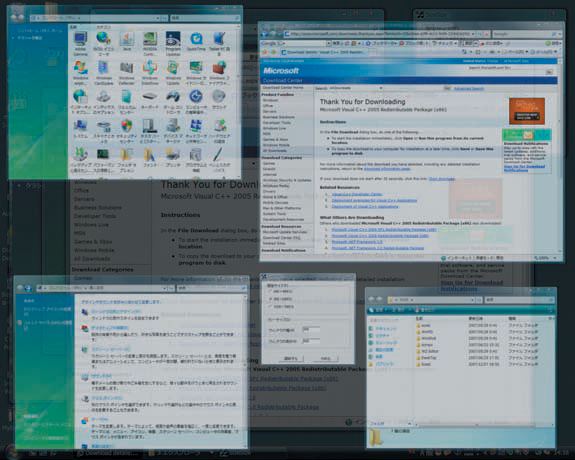Image resolution: width=575 pixels, height=460 pixels.
Task: Click the Favorites star in the browser toolbar
Action: [265, 52]
